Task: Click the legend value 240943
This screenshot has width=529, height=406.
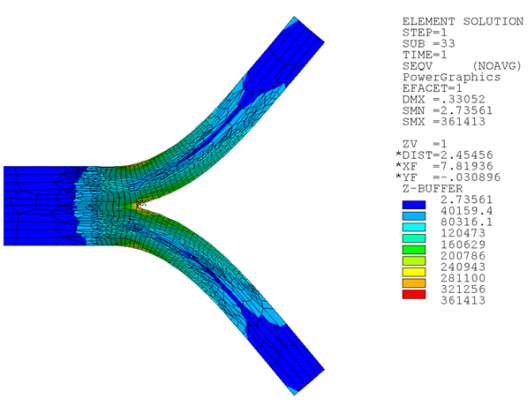Action: pyautogui.click(x=463, y=267)
